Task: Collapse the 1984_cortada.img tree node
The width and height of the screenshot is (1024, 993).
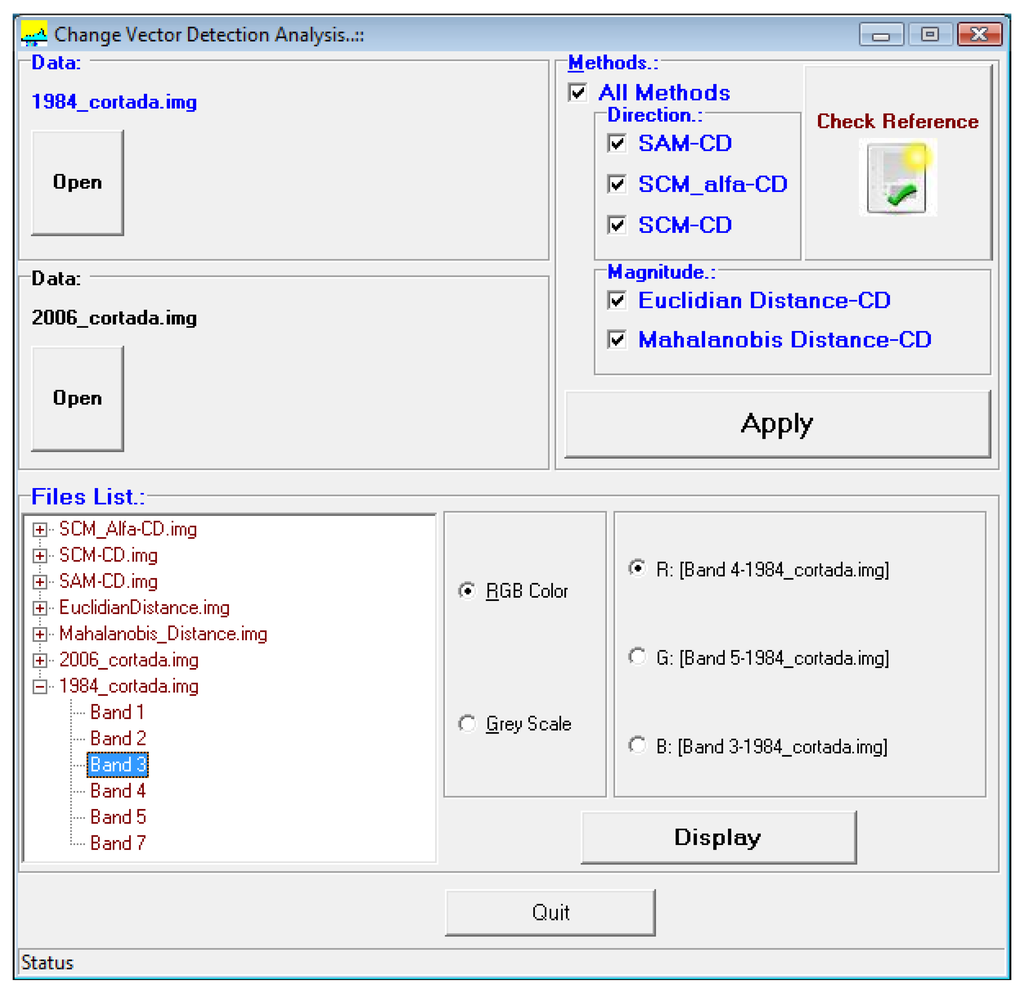Action: 40,686
